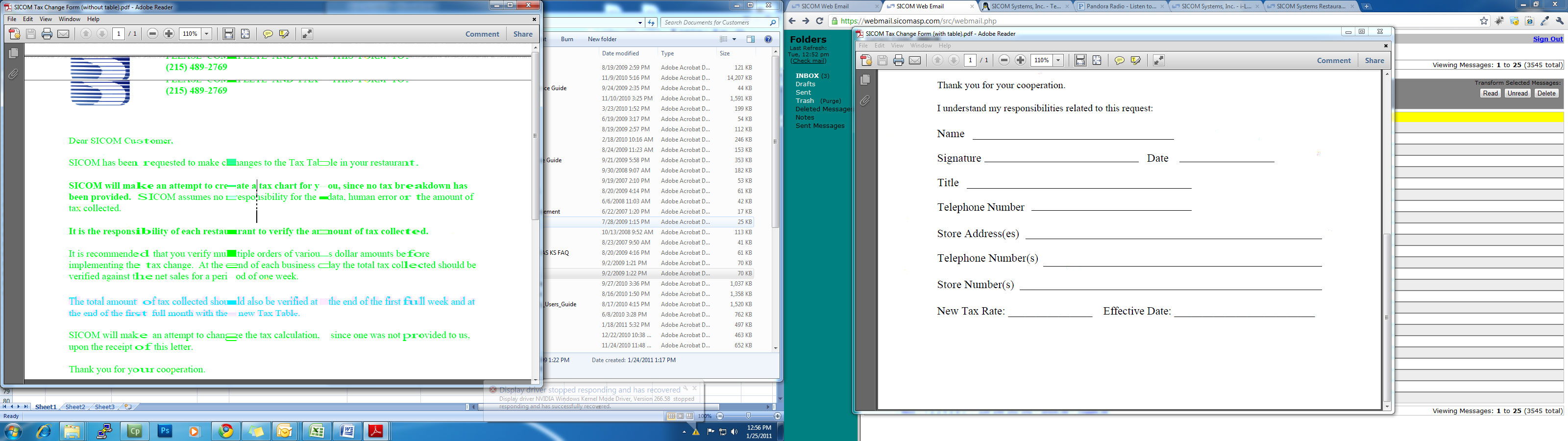Toggle fit-width scrolling mode in right Adobe Reader
The height and width of the screenshot is (441, 1568).
(1080, 60)
